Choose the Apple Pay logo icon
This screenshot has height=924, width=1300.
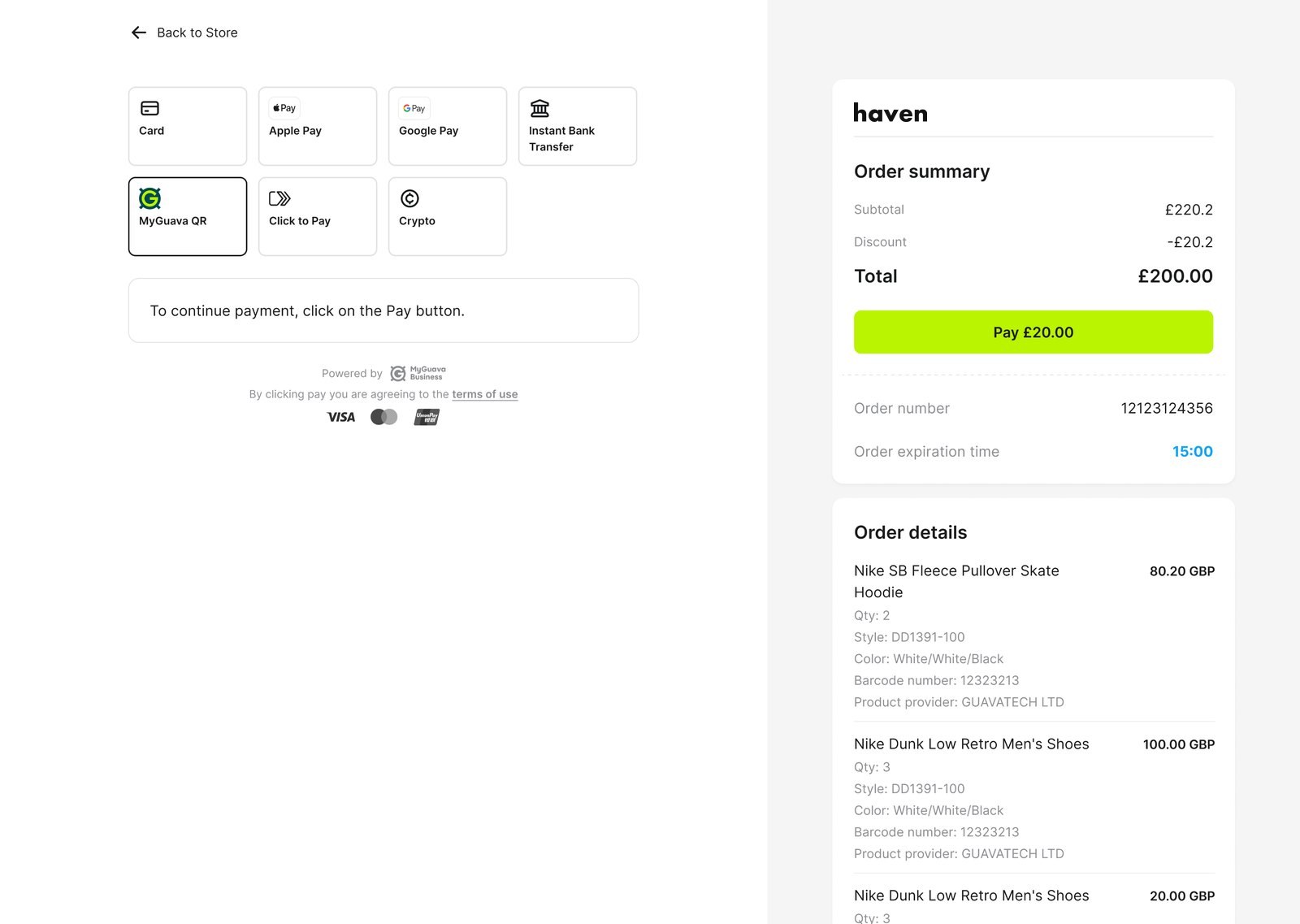point(284,108)
